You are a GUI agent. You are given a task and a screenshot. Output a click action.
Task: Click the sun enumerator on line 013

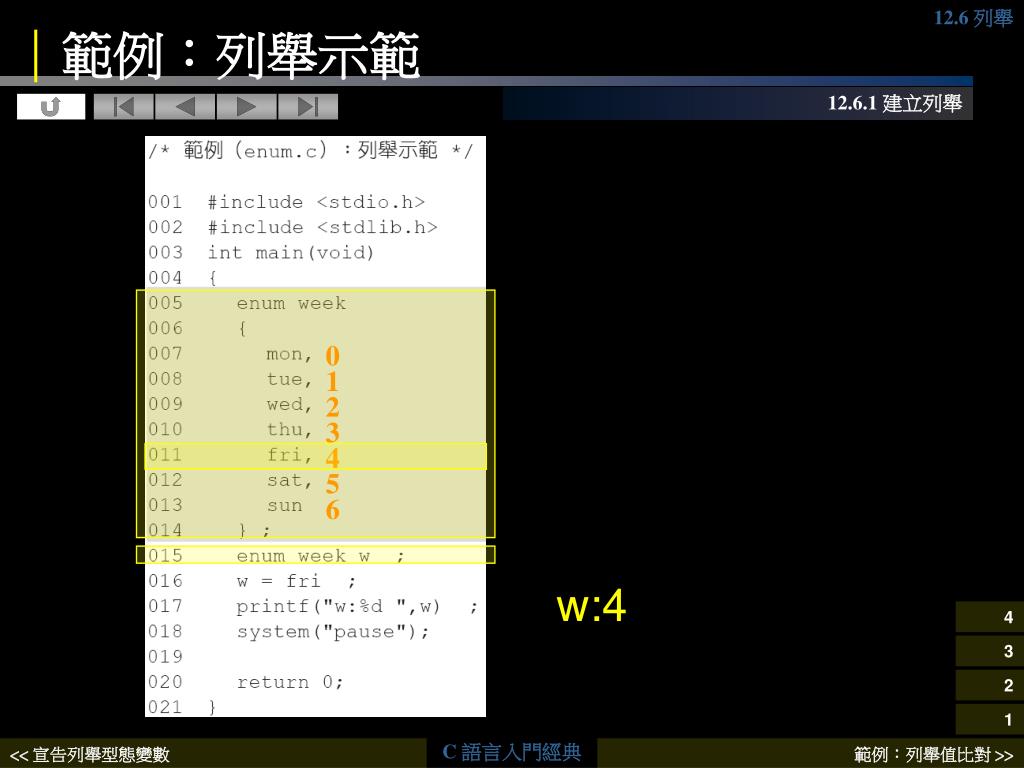pyautogui.click(x=285, y=506)
